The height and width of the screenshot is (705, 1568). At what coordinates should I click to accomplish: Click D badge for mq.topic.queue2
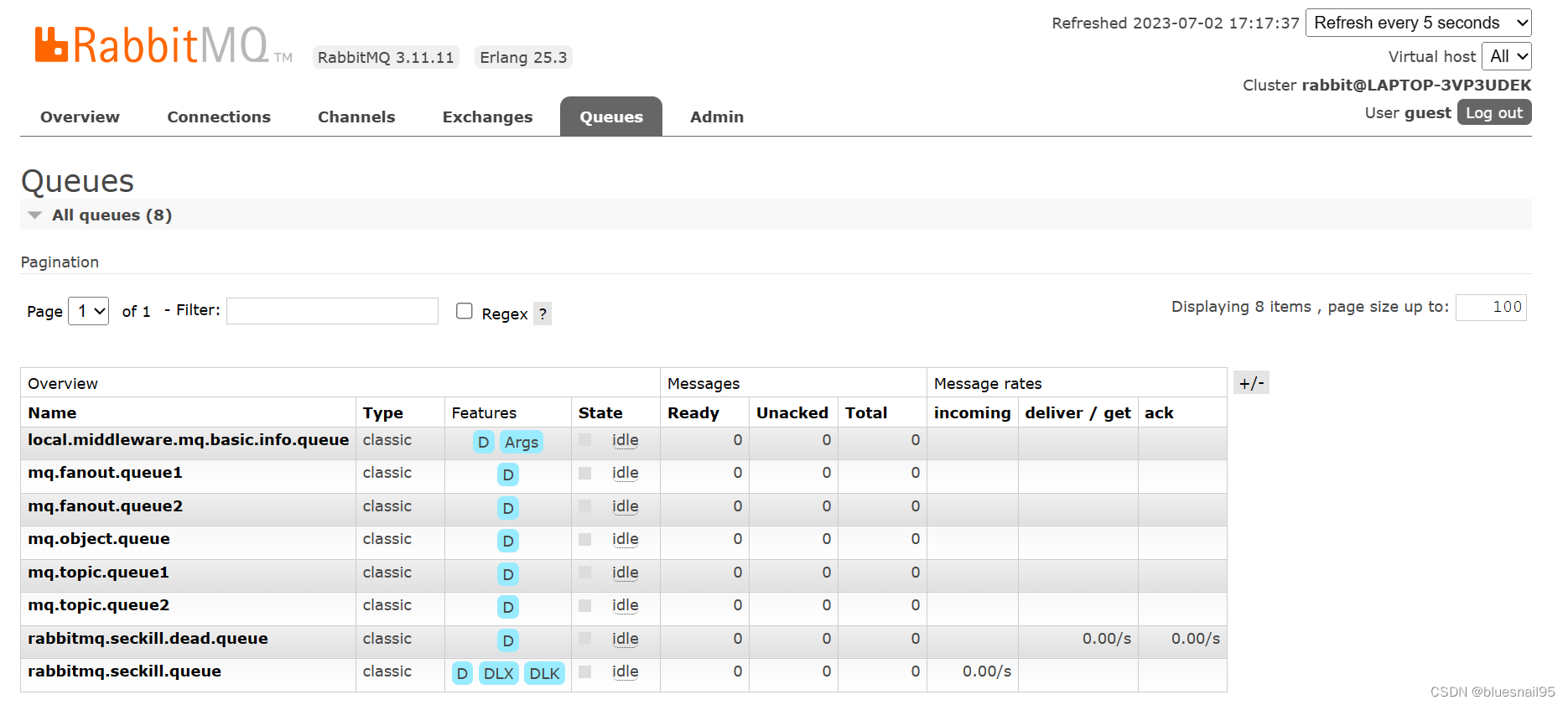click(508, 607)
